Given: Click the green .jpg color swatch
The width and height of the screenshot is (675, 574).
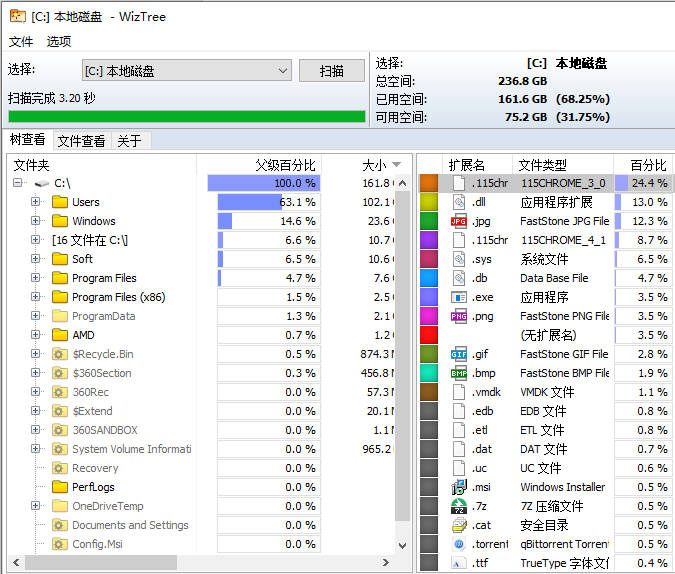Looking at the screenshot, I should (429, 221).
